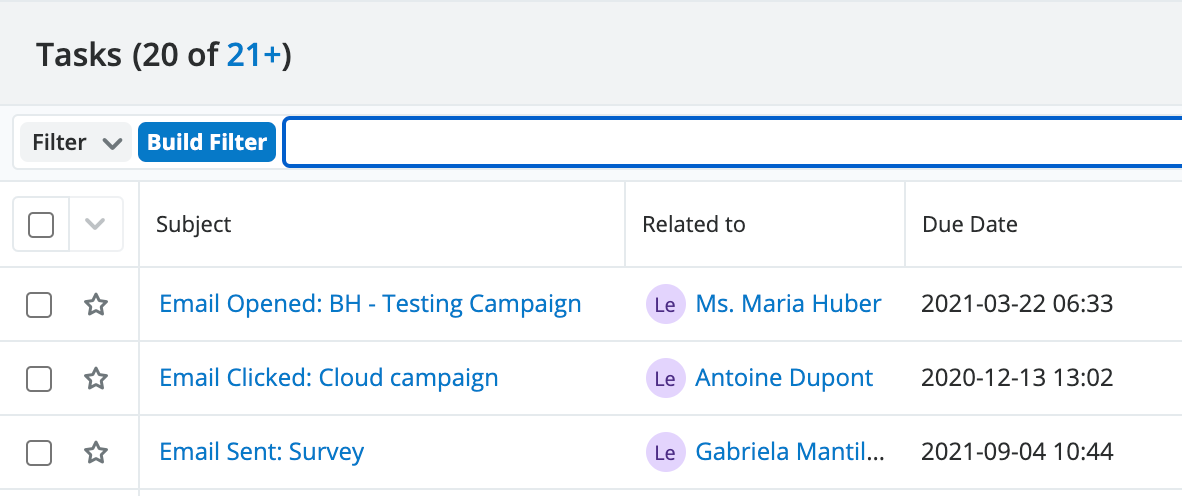
Task: Open the Antoine Dupont related record
Action: tap(784, 379)
